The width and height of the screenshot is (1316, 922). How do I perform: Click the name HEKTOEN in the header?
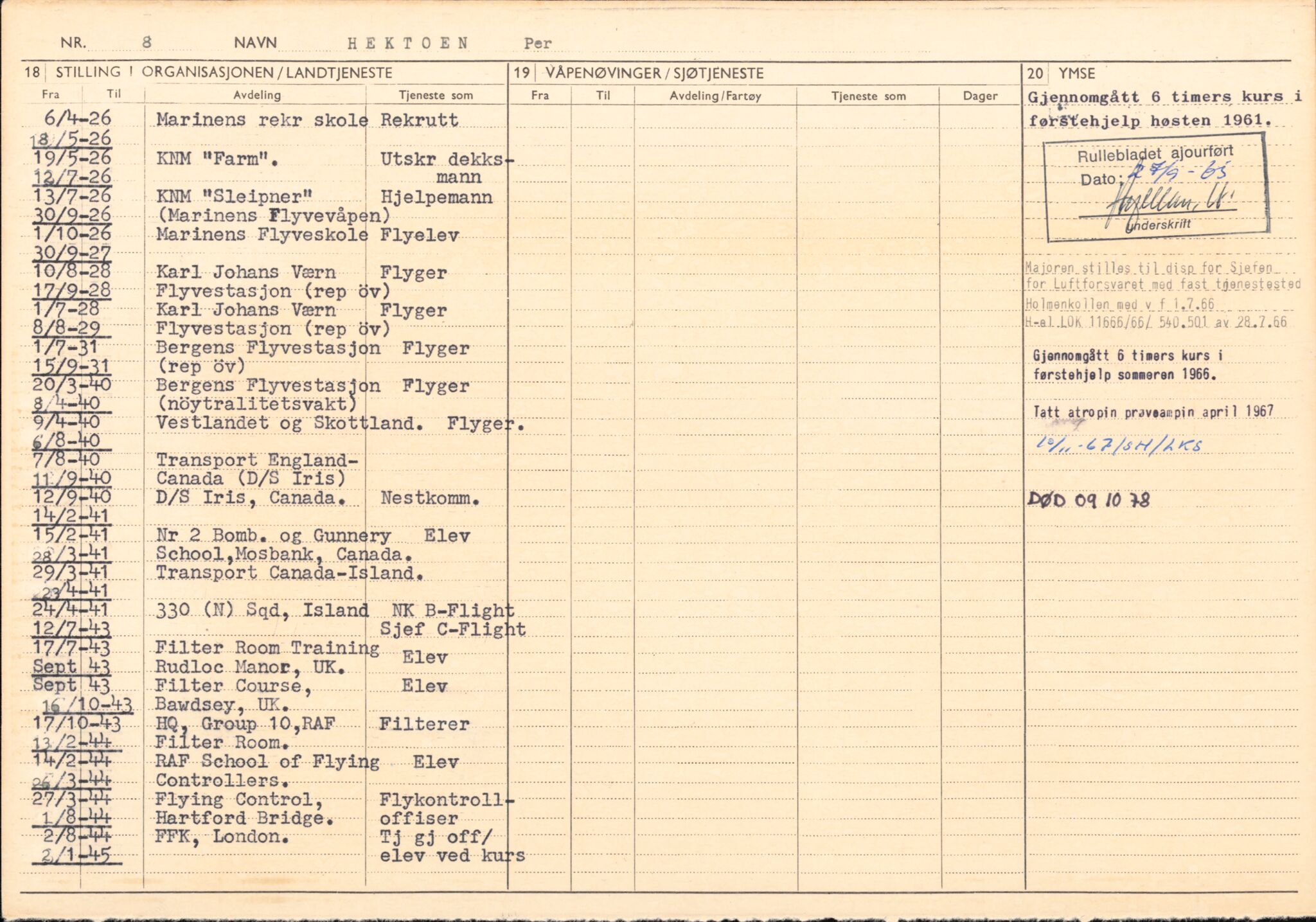pyautogui.click(x=409, y=43)
